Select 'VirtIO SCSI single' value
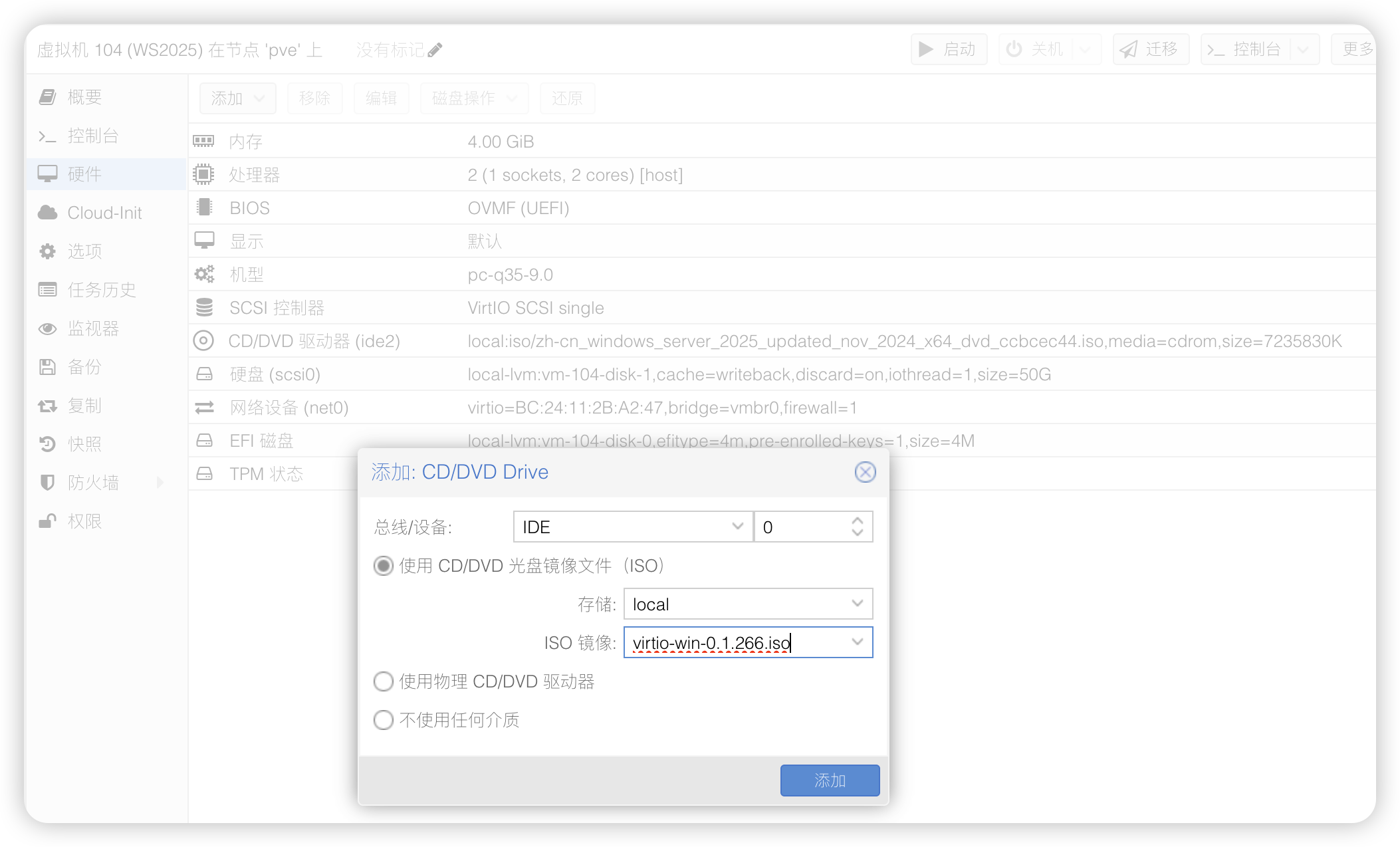The image size is (1400, 847). point(536,308)
